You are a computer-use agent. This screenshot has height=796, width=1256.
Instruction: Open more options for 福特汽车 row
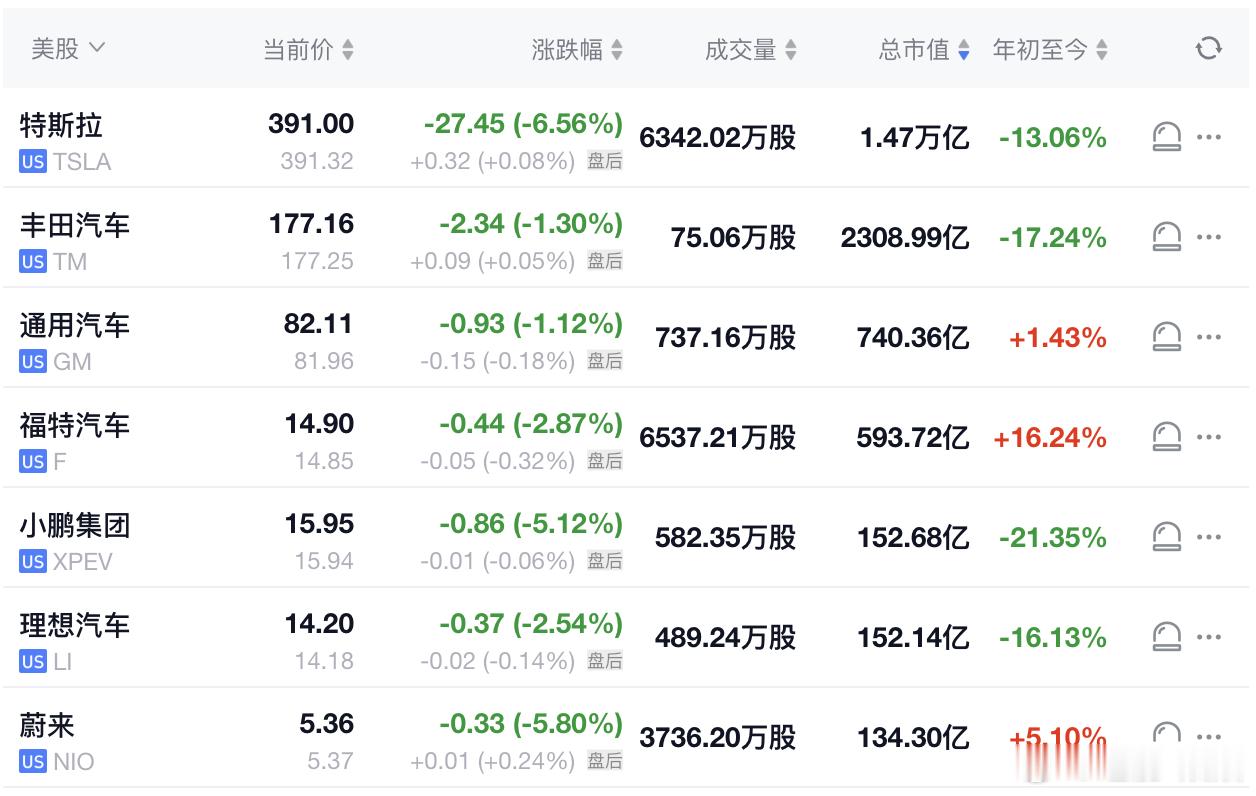coord(1209,437)
